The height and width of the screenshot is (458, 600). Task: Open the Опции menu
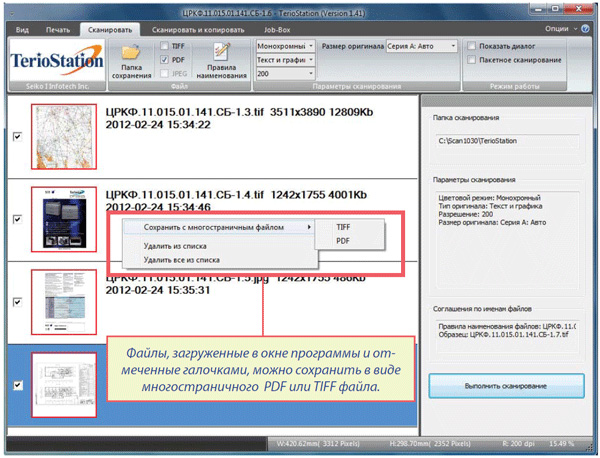coord(563,31)
